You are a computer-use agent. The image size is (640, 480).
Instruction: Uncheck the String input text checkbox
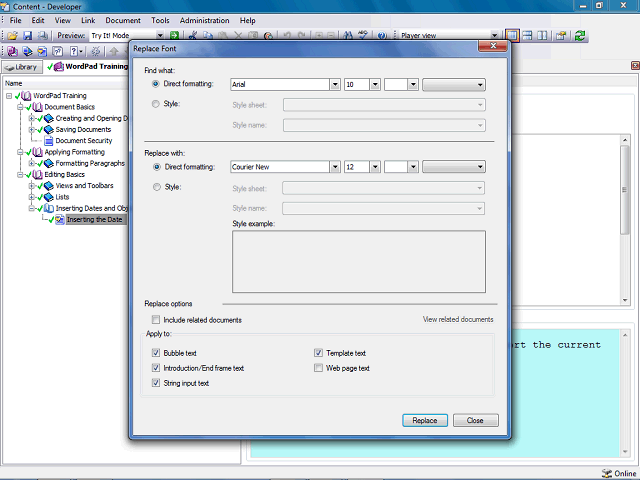click(156, 383)
